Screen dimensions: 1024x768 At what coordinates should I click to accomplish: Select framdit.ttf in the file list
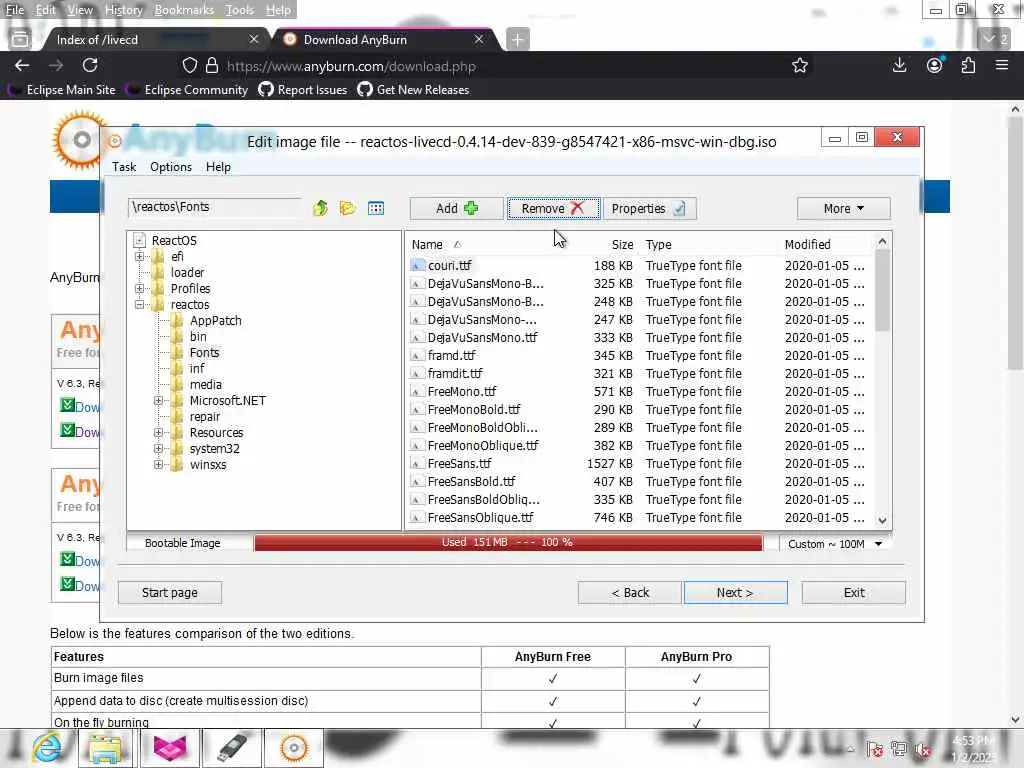[640, 374]
